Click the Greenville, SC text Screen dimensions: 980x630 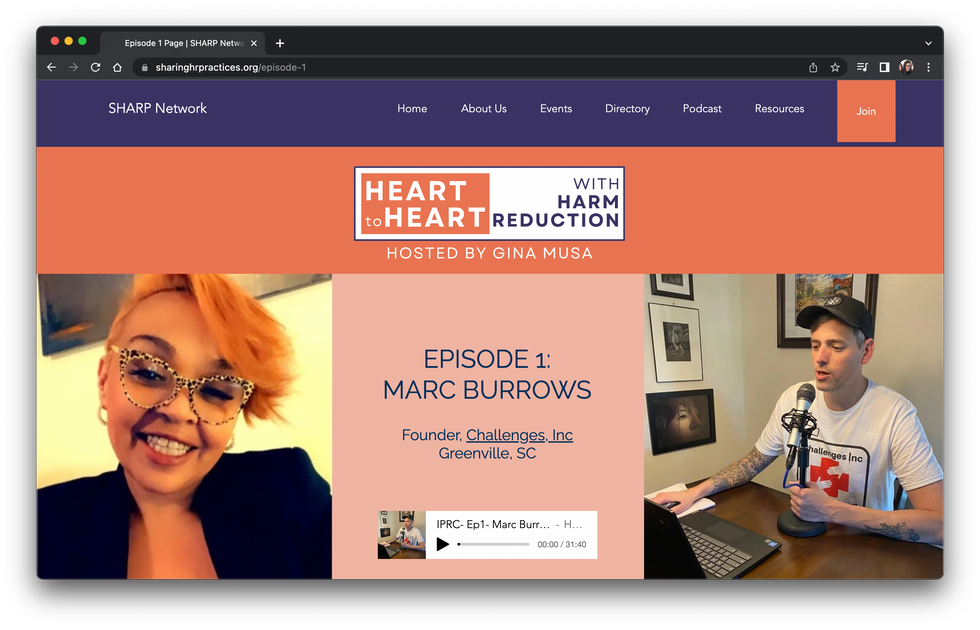coord(487,453)
